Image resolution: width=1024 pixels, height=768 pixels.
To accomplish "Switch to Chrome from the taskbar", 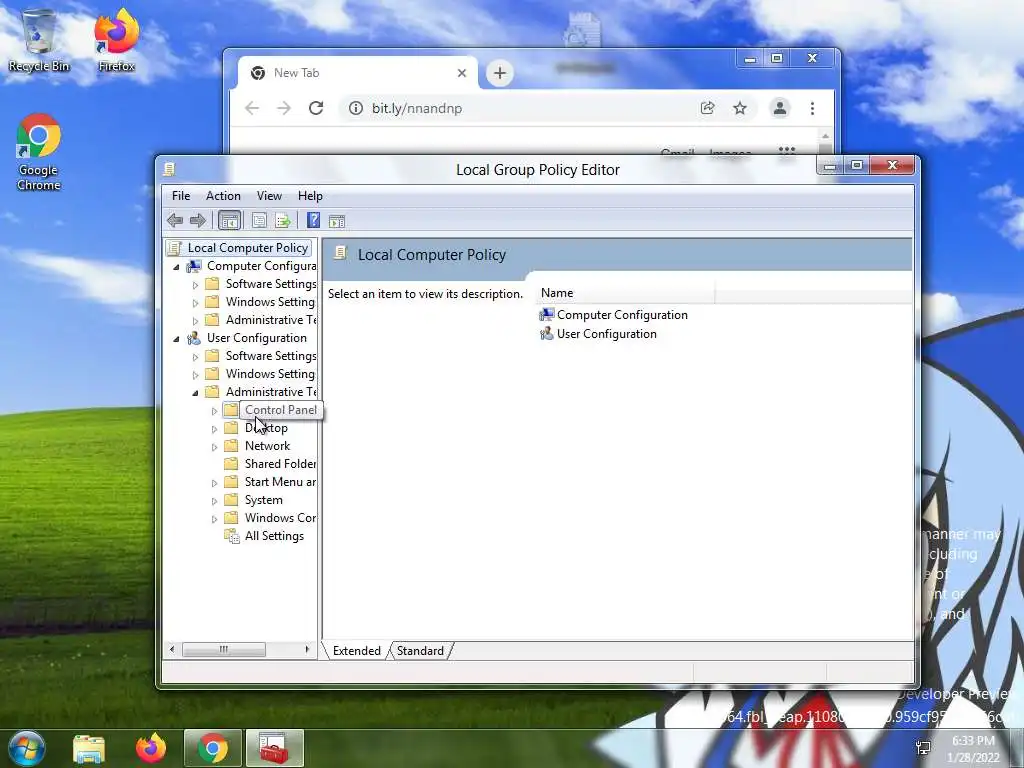I will point(213,748).
